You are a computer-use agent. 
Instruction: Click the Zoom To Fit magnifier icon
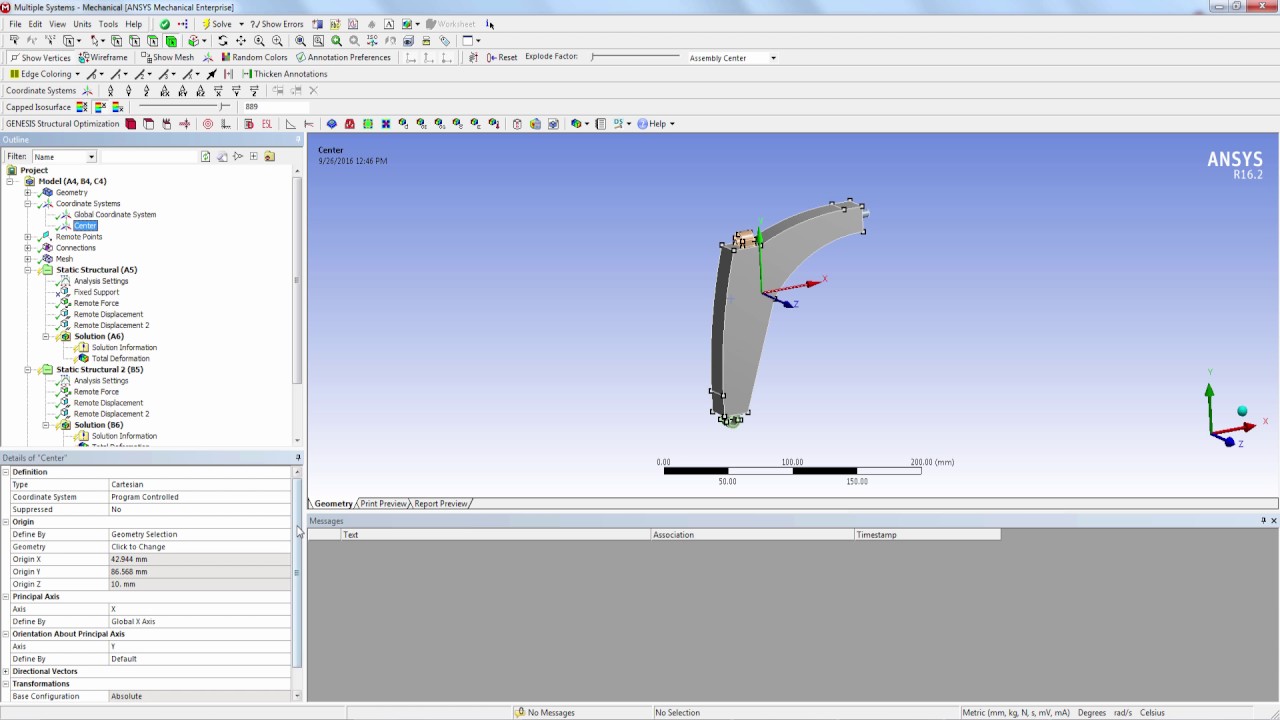[300, 41]
